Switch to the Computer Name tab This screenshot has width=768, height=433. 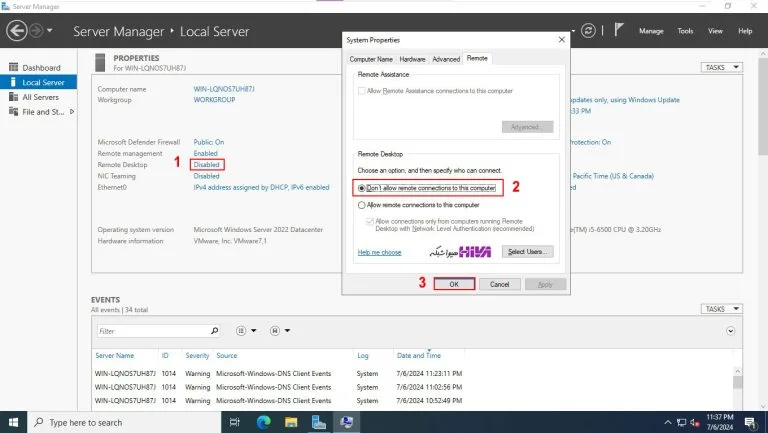371,59
